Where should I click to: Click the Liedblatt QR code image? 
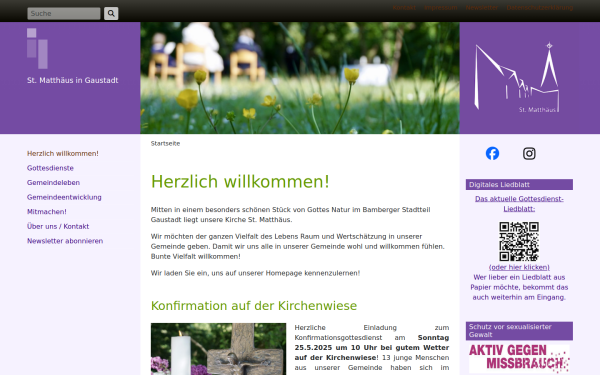pyautogui.click(x=519, y=241)
